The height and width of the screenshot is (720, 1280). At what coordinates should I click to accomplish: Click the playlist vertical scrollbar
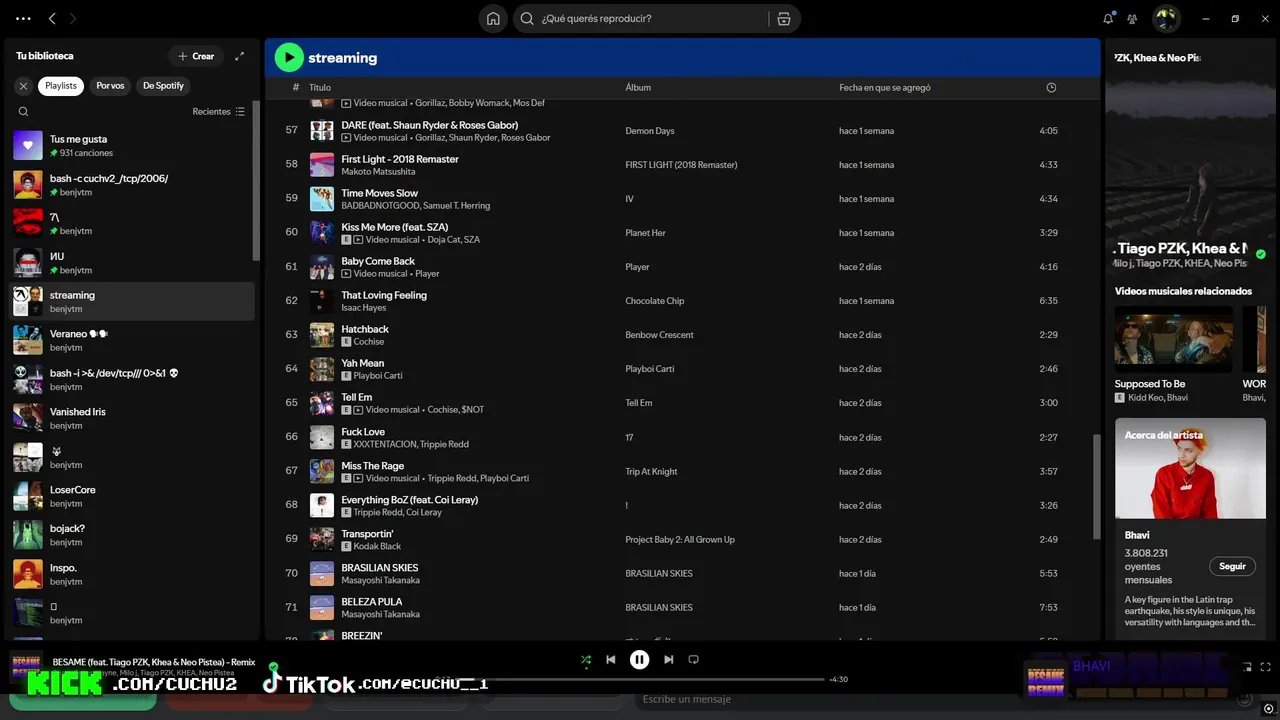tap(1097, 485)
